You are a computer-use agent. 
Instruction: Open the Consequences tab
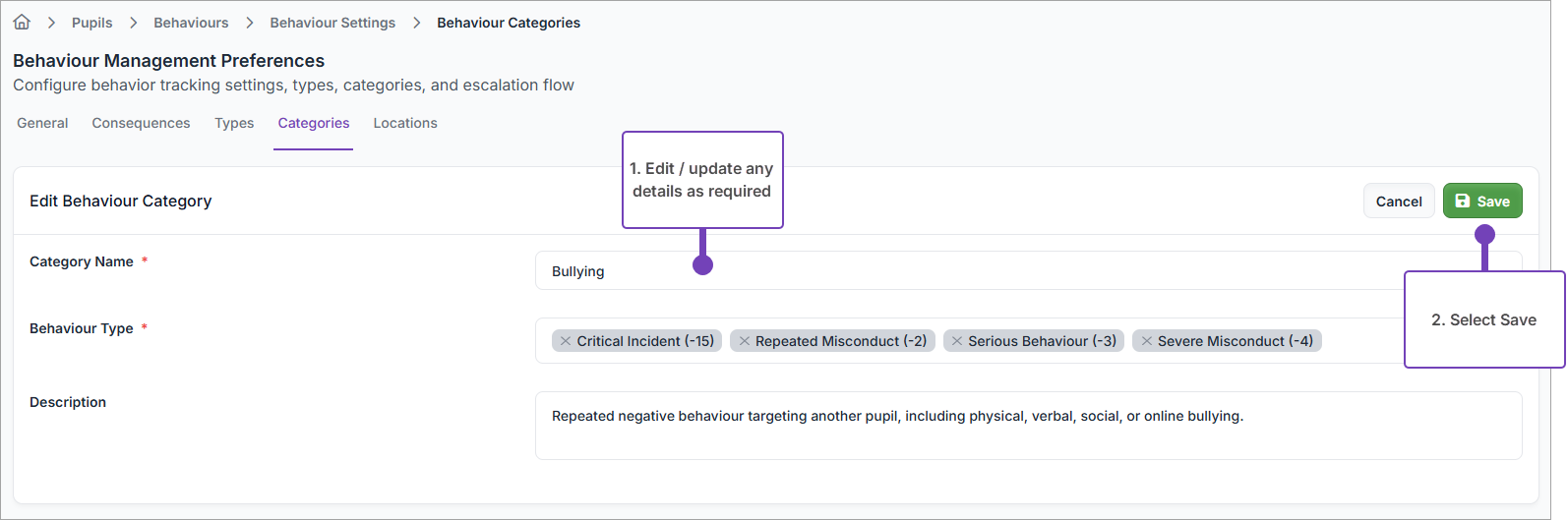[141, 123]
